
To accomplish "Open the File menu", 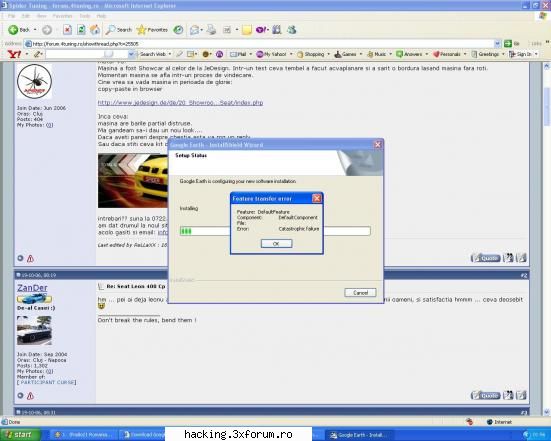I will (11, 16).
